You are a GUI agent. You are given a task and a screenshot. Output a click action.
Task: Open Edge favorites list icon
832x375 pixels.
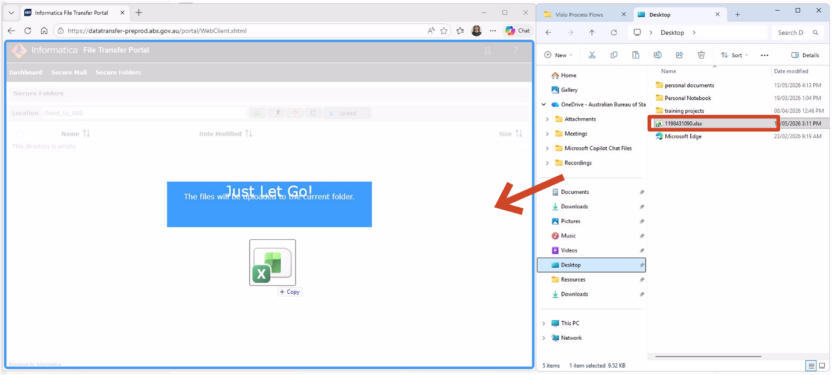click(460, 31)
